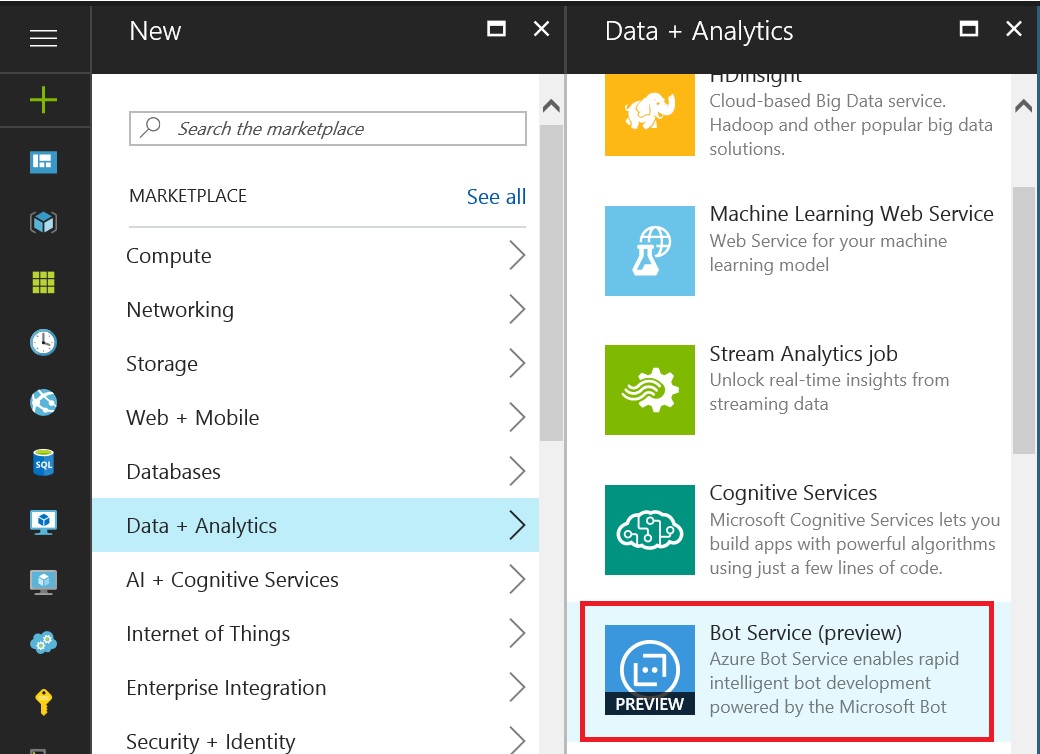Expand the Networking category chevron

pyautogui.click(x=517, y=309)
